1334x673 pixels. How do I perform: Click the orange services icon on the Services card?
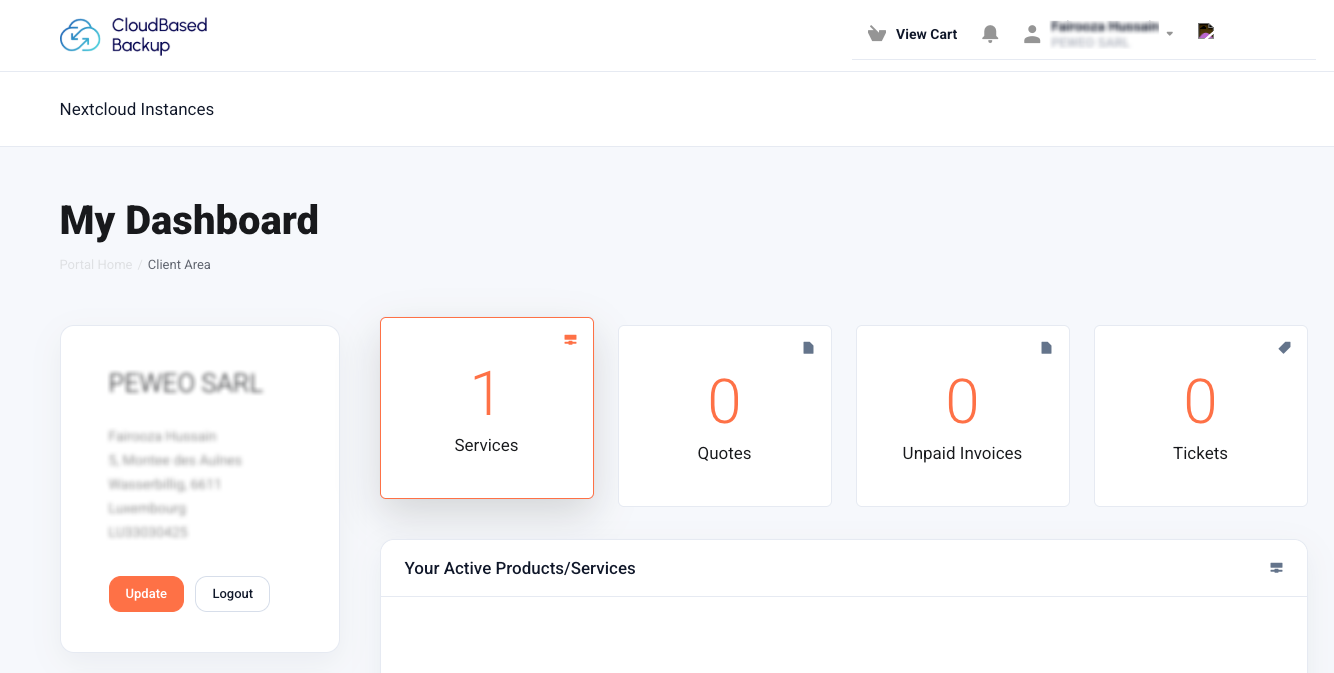pos(570,340)
